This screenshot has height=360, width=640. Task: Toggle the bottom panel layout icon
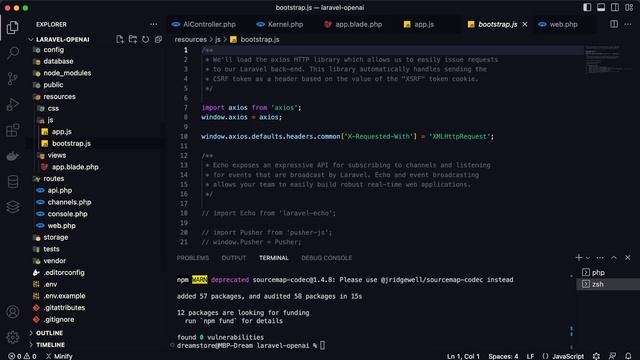[x=601, y=7]
